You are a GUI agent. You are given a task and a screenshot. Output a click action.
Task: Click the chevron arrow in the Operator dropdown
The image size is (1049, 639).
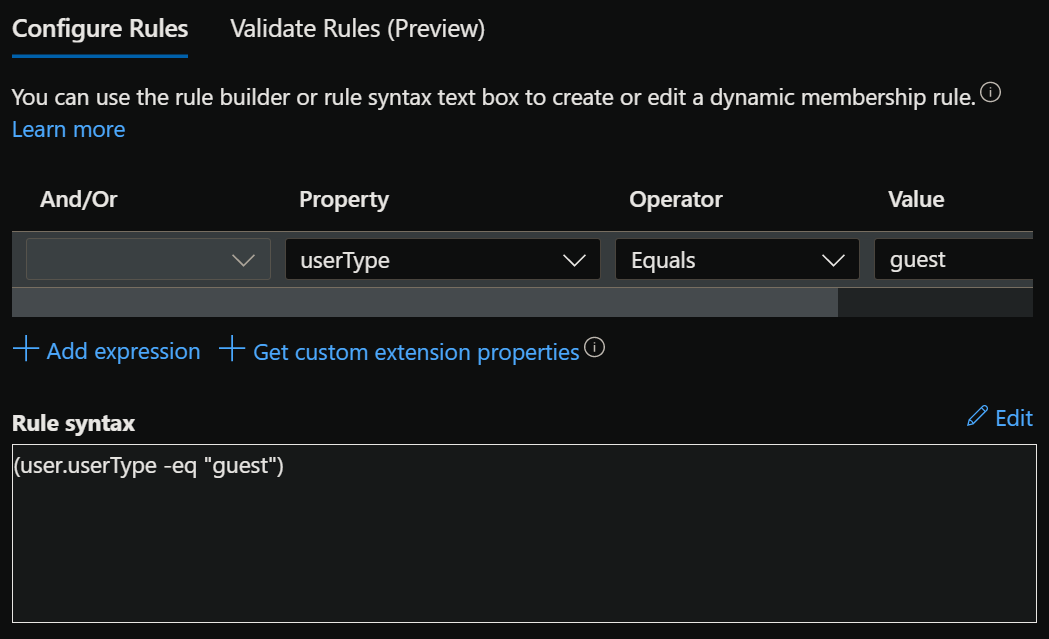pyautogui.click(x=833, y=261)
